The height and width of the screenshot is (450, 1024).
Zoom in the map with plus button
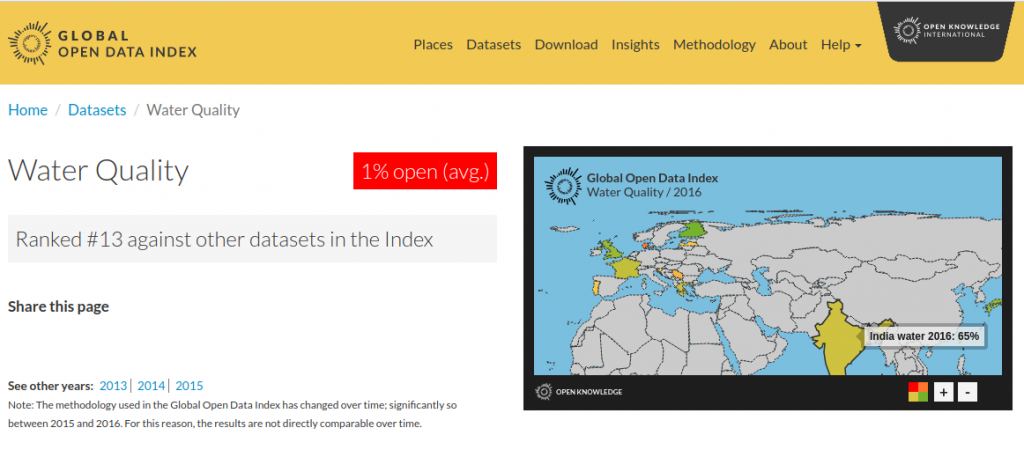[x=943, y=392]
